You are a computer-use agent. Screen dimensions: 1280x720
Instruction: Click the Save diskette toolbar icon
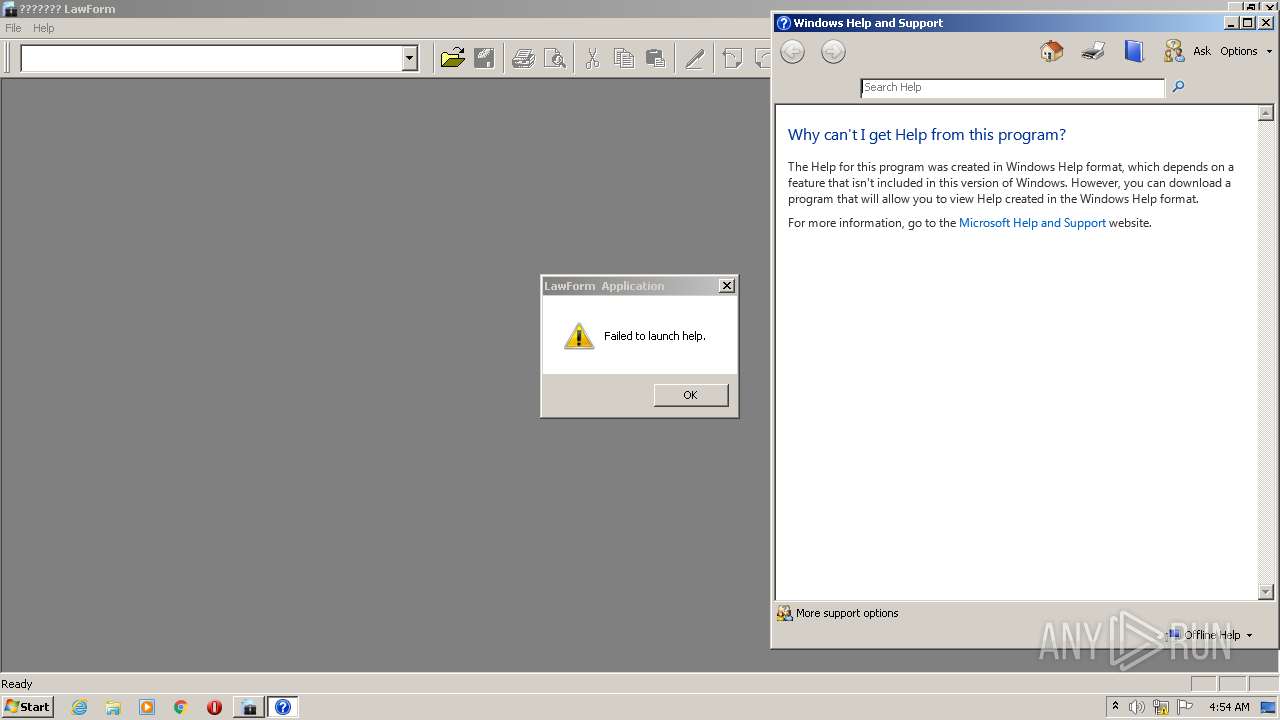(484, 58)
